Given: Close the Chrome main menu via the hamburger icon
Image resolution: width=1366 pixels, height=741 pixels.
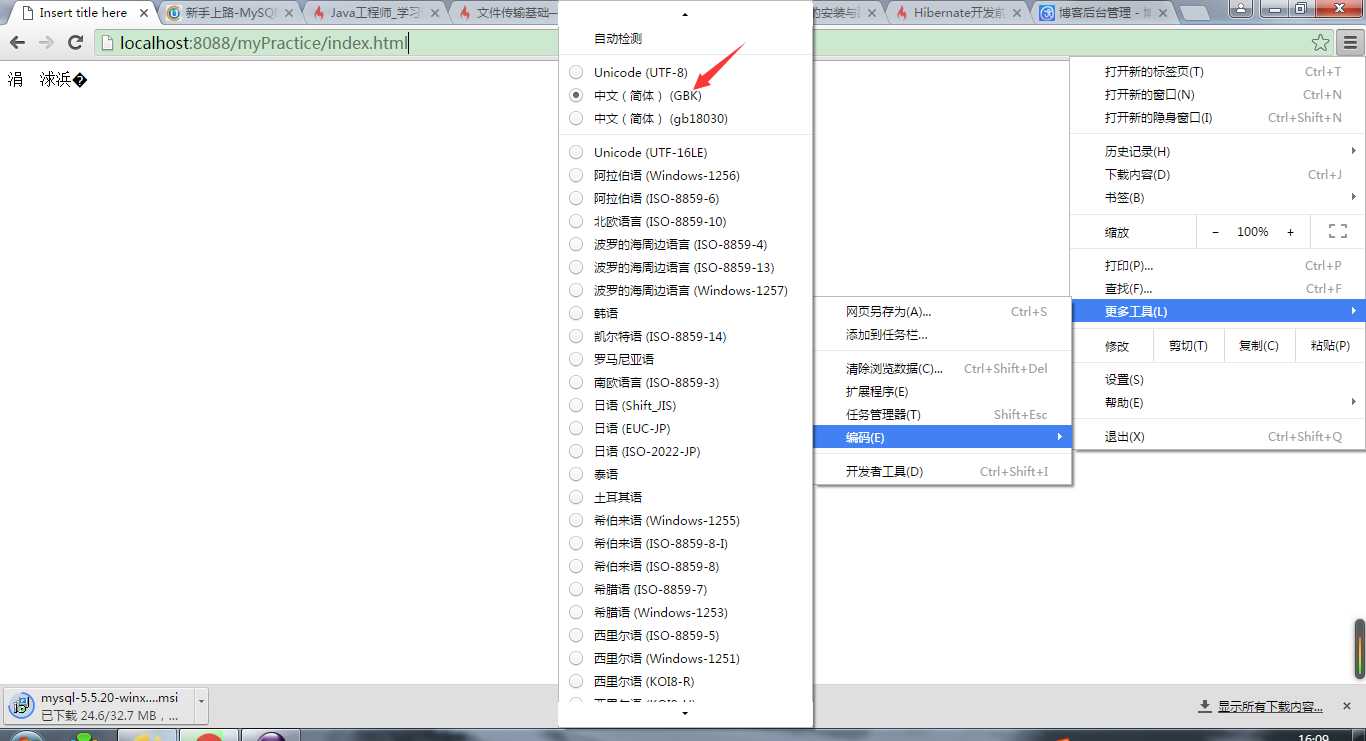Looking at the screenshot, I should (1350, 43).
